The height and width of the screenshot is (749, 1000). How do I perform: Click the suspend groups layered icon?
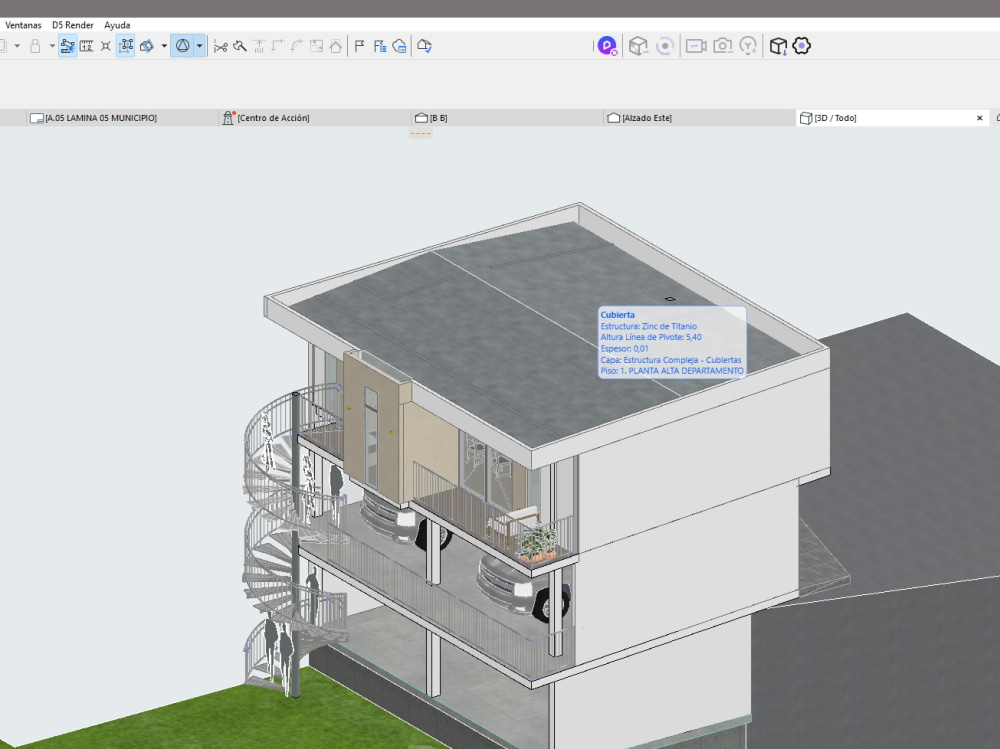tap(147, 46)
